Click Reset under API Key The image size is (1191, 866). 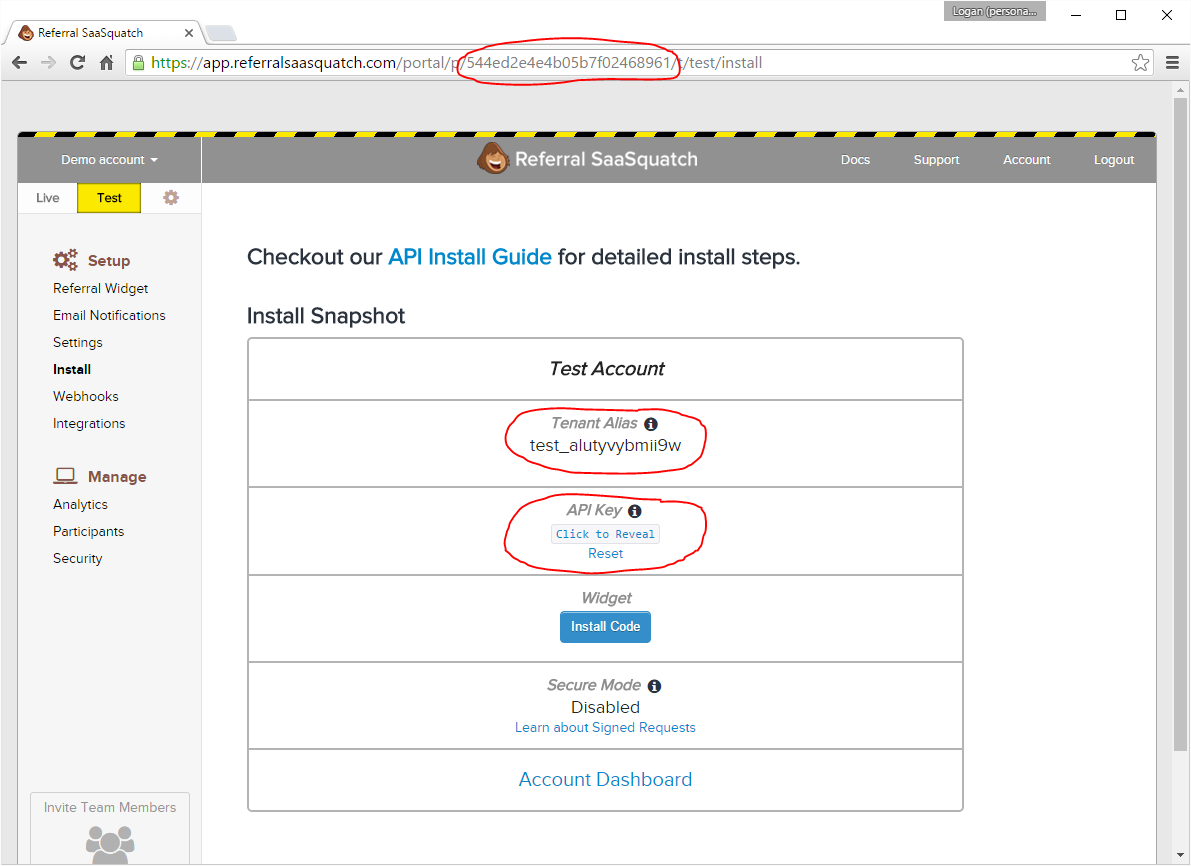(605, 554)
